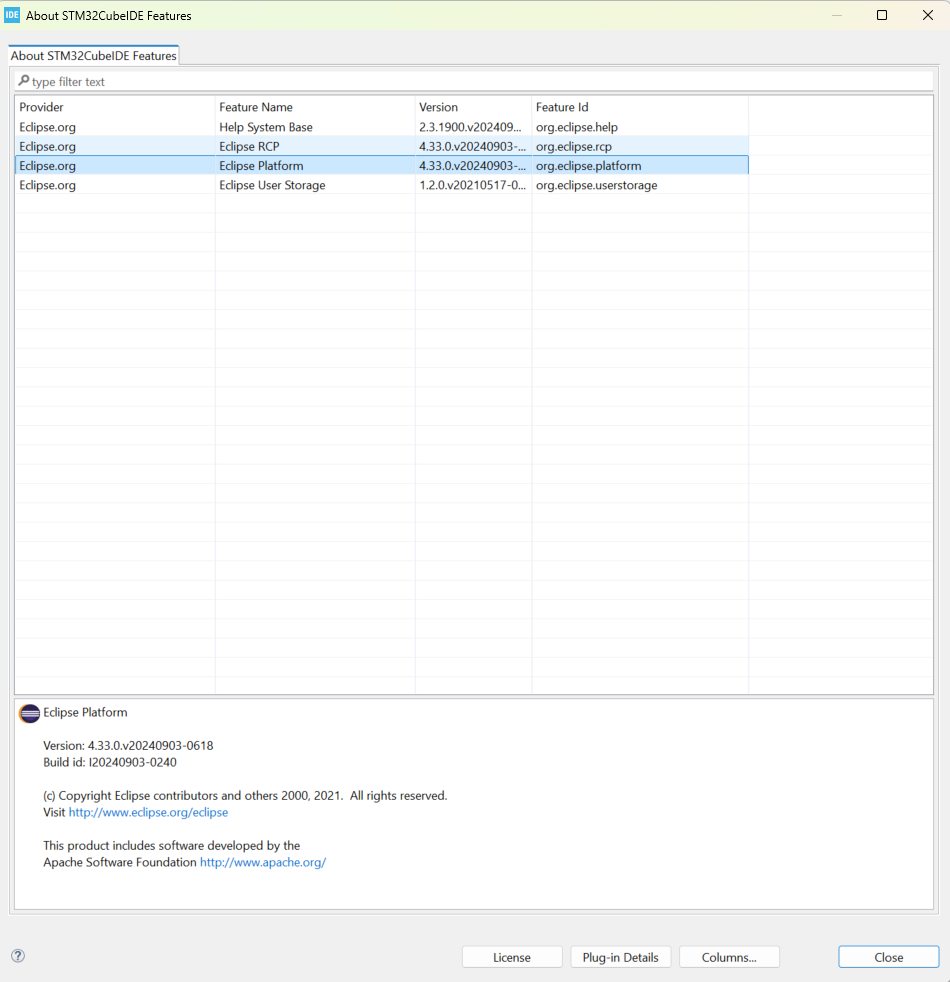
Task: Close the window using title bar X
Action: point(927,15)
